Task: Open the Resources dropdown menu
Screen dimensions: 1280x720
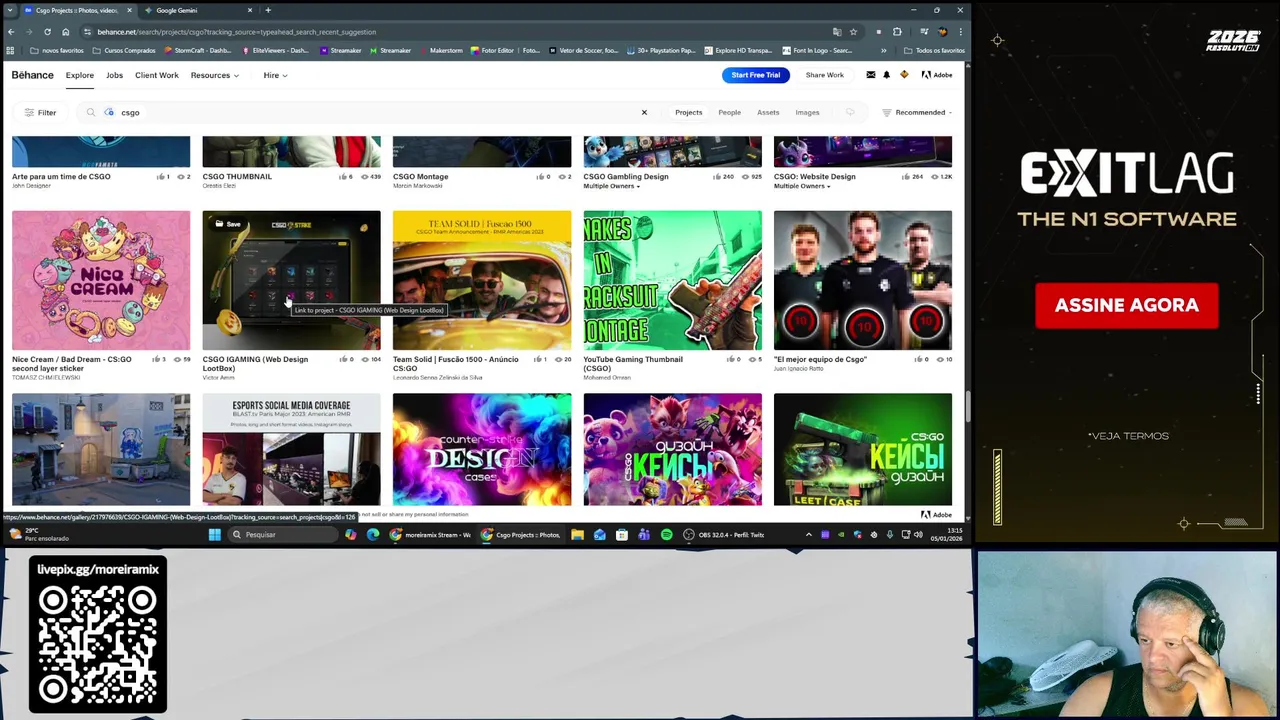Action: point(214,75)
